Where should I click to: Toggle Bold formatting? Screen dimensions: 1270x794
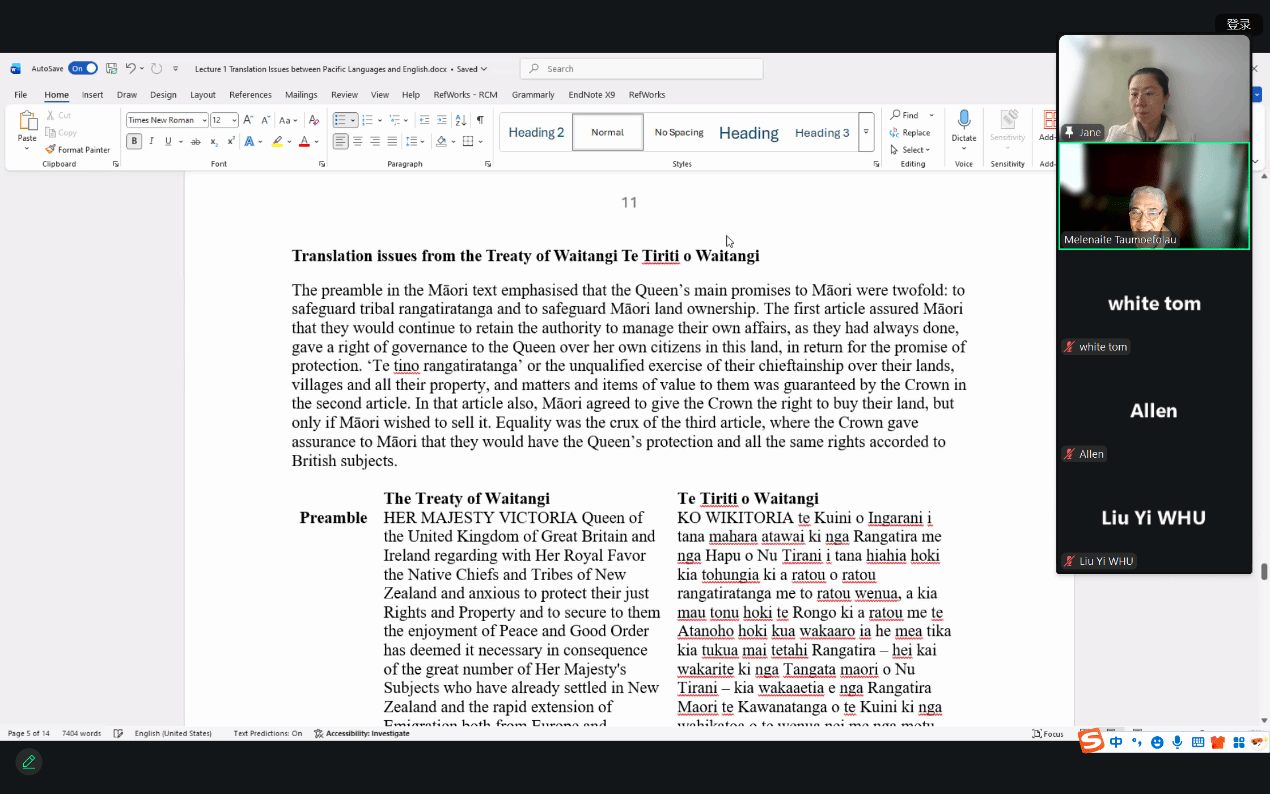[x=134, y=142]
